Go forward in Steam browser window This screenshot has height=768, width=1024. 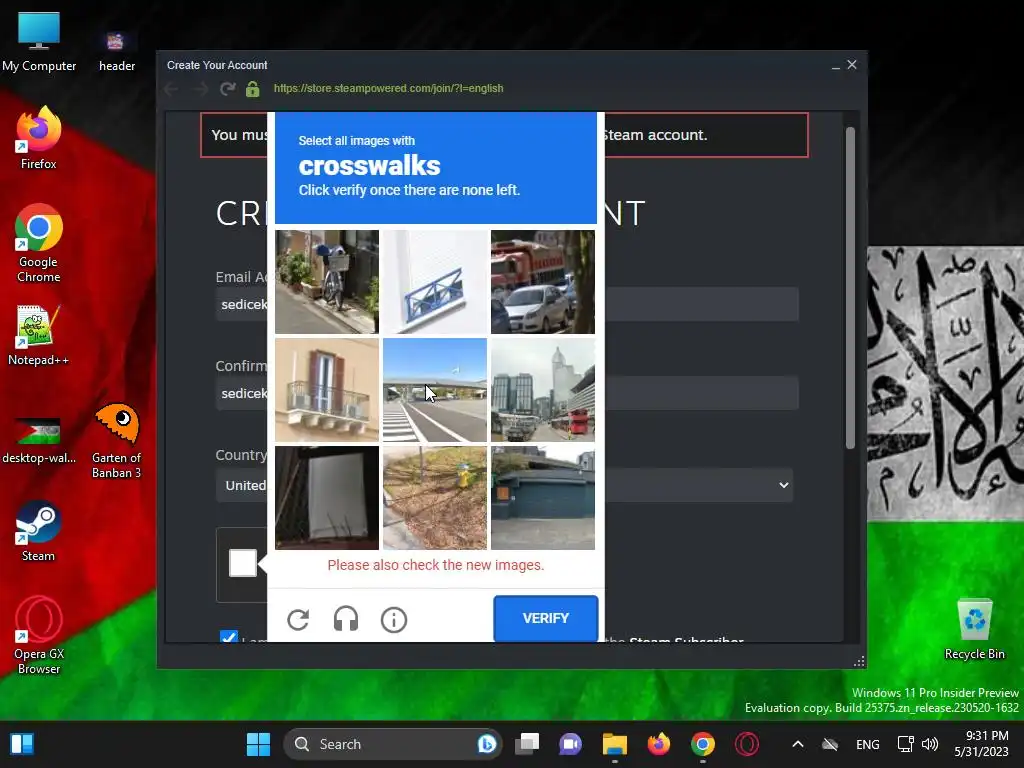pos(200,88)
